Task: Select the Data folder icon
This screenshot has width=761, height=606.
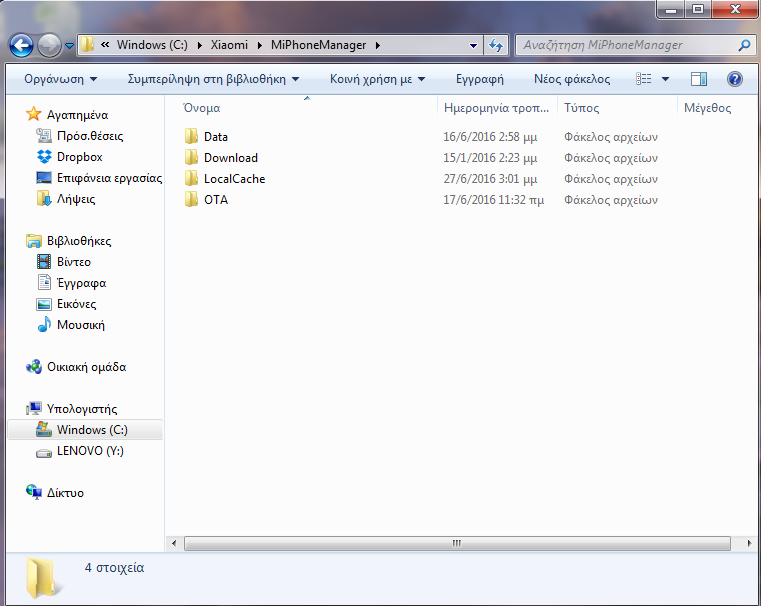Action: (x=191, y=136)
